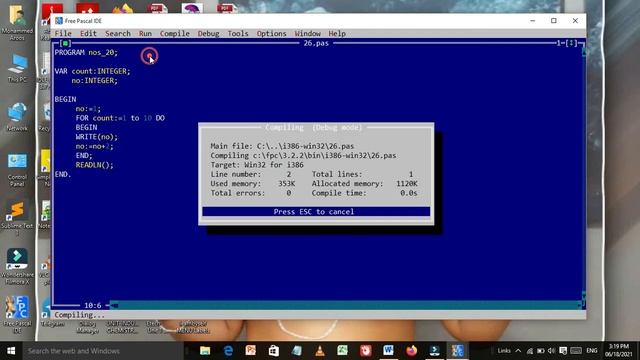Open VLC media player from the taskbar
Screen dimensions: 640x360
pyautogui.click(x=320, y=351)
